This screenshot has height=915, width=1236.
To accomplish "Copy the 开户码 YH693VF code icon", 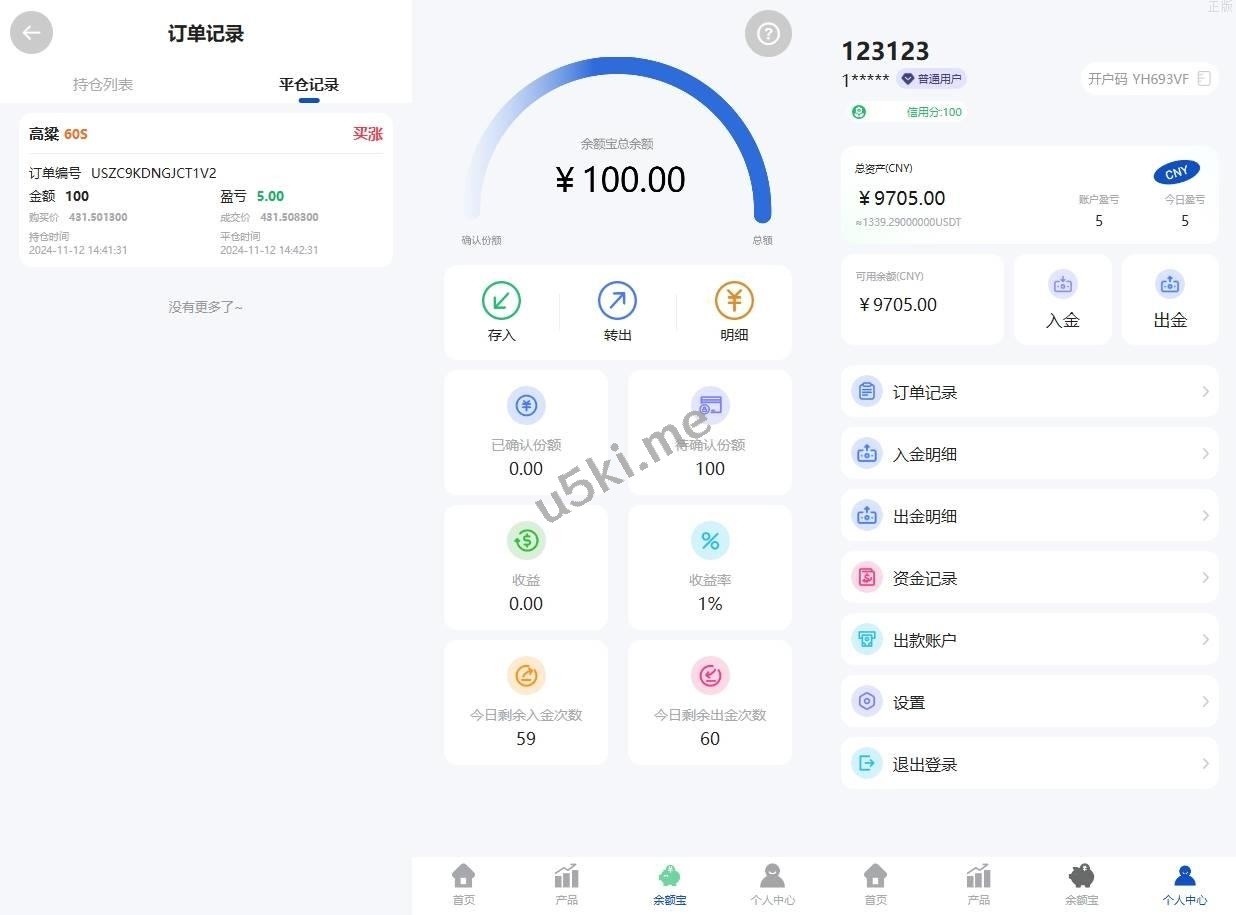I will (1204, 78).
